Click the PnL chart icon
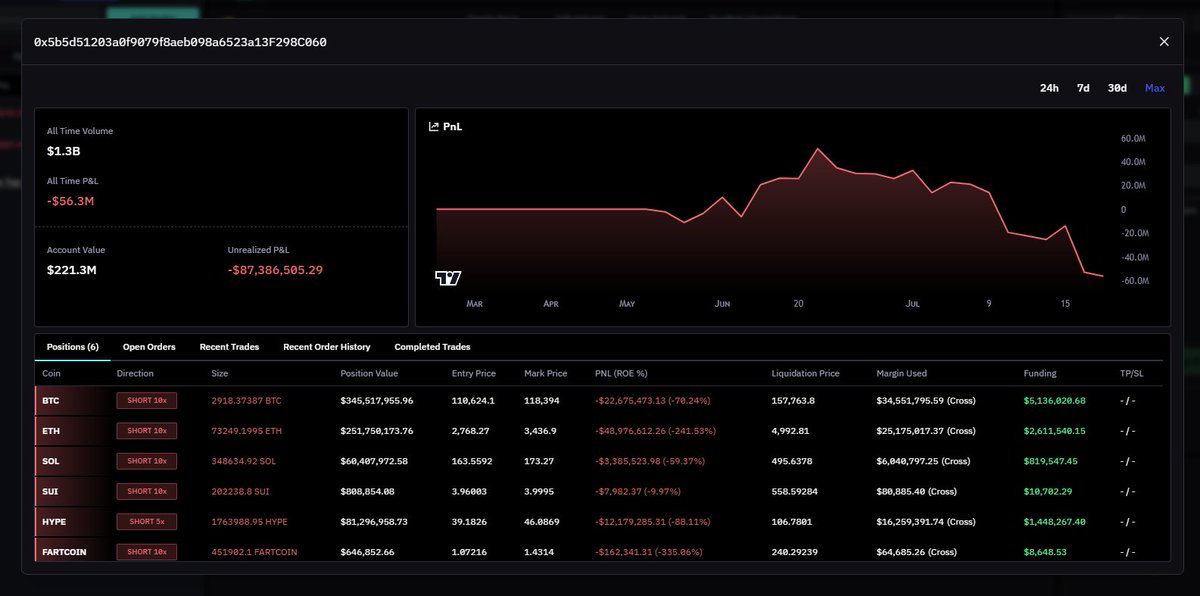This screenshot has height=596, width=1200. (434, 127)
